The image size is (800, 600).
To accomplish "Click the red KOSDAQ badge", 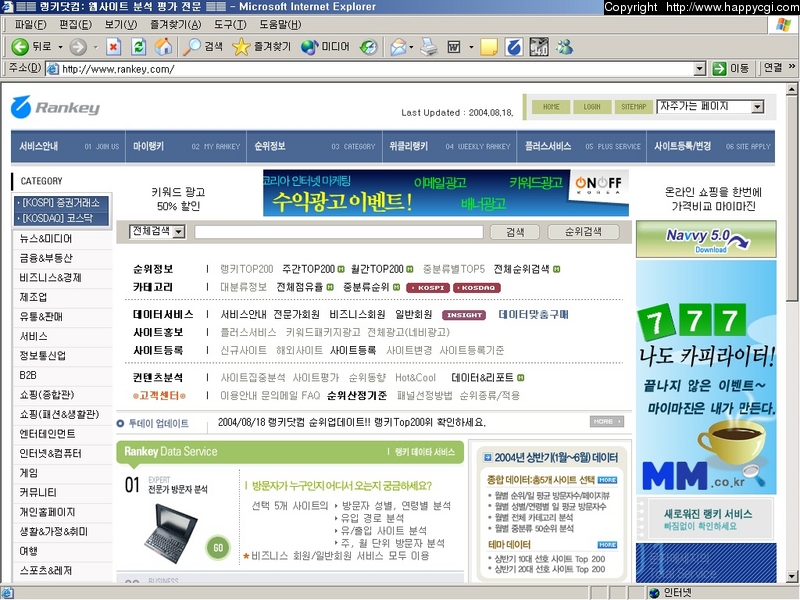I will 477,288.
